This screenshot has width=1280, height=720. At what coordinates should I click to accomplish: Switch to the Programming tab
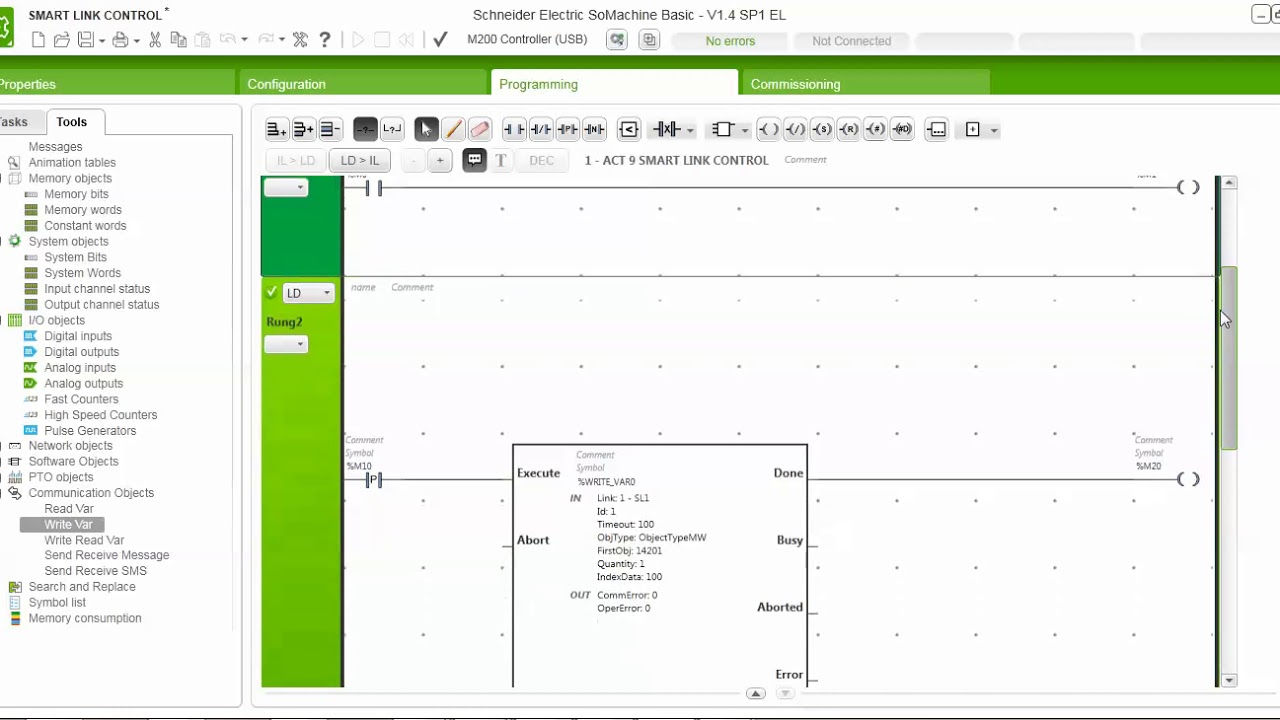coord(614,83)
